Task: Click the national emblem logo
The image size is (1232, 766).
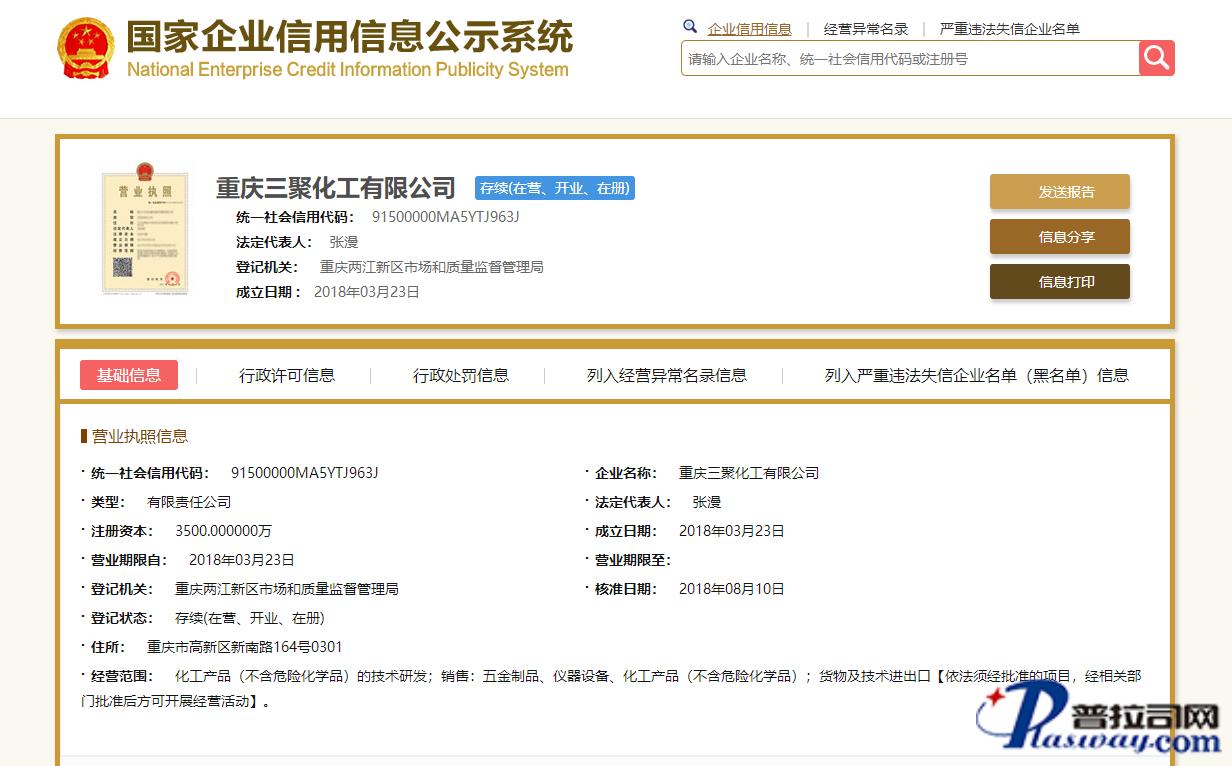Action: (x=86, y=47)
